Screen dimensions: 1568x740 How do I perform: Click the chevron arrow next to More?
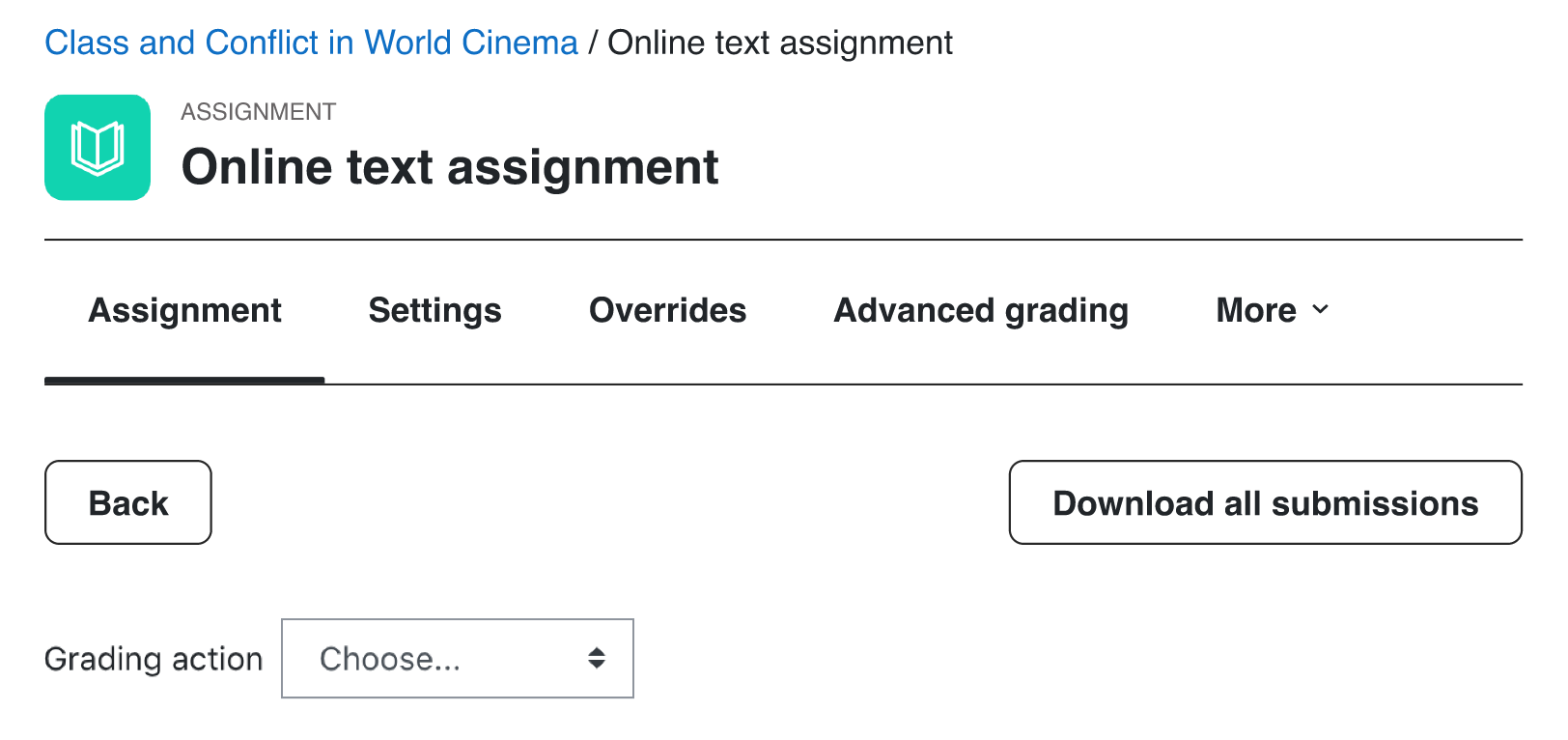[x=1320, y=310]
